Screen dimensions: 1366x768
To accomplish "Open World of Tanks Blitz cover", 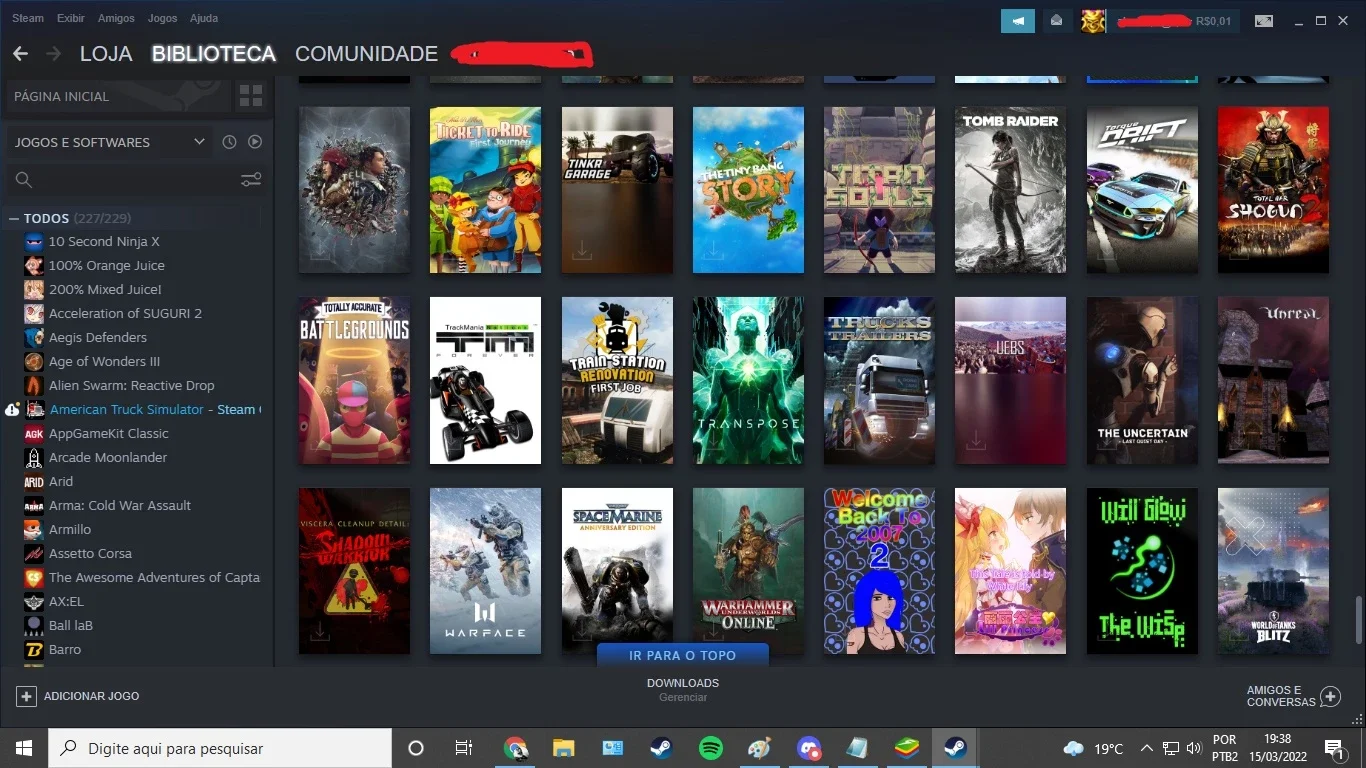I will [x=1273, y=571].
